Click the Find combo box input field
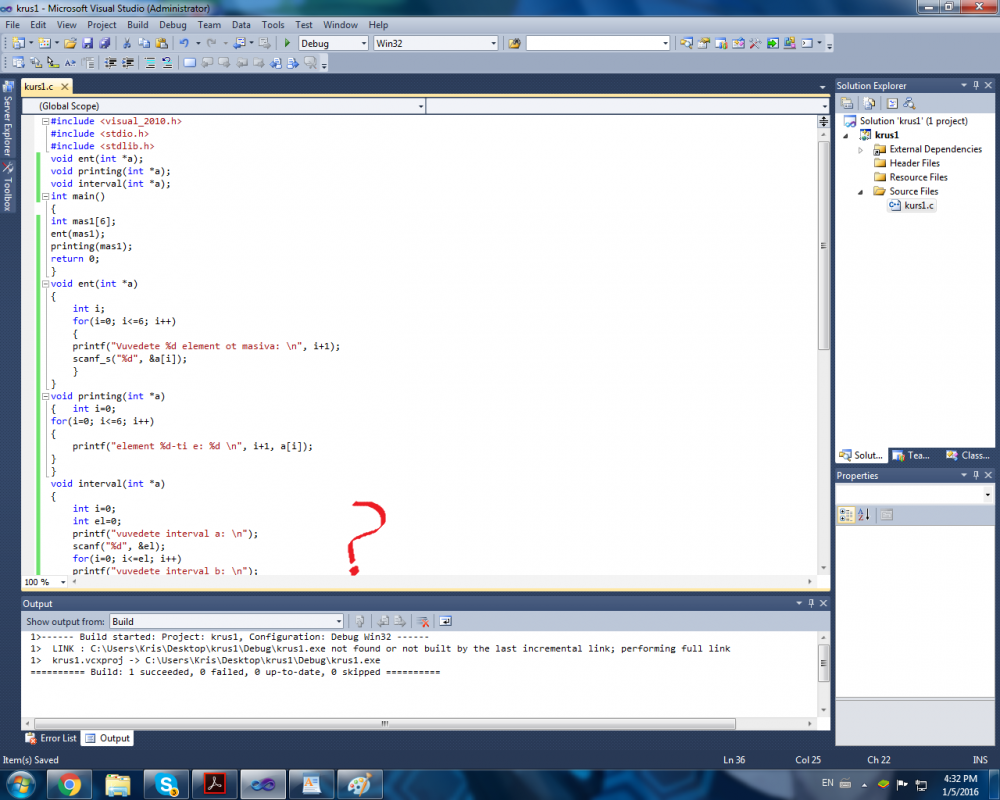Image resolution: width=1000 pixels, height=800 pixels. 593,43
